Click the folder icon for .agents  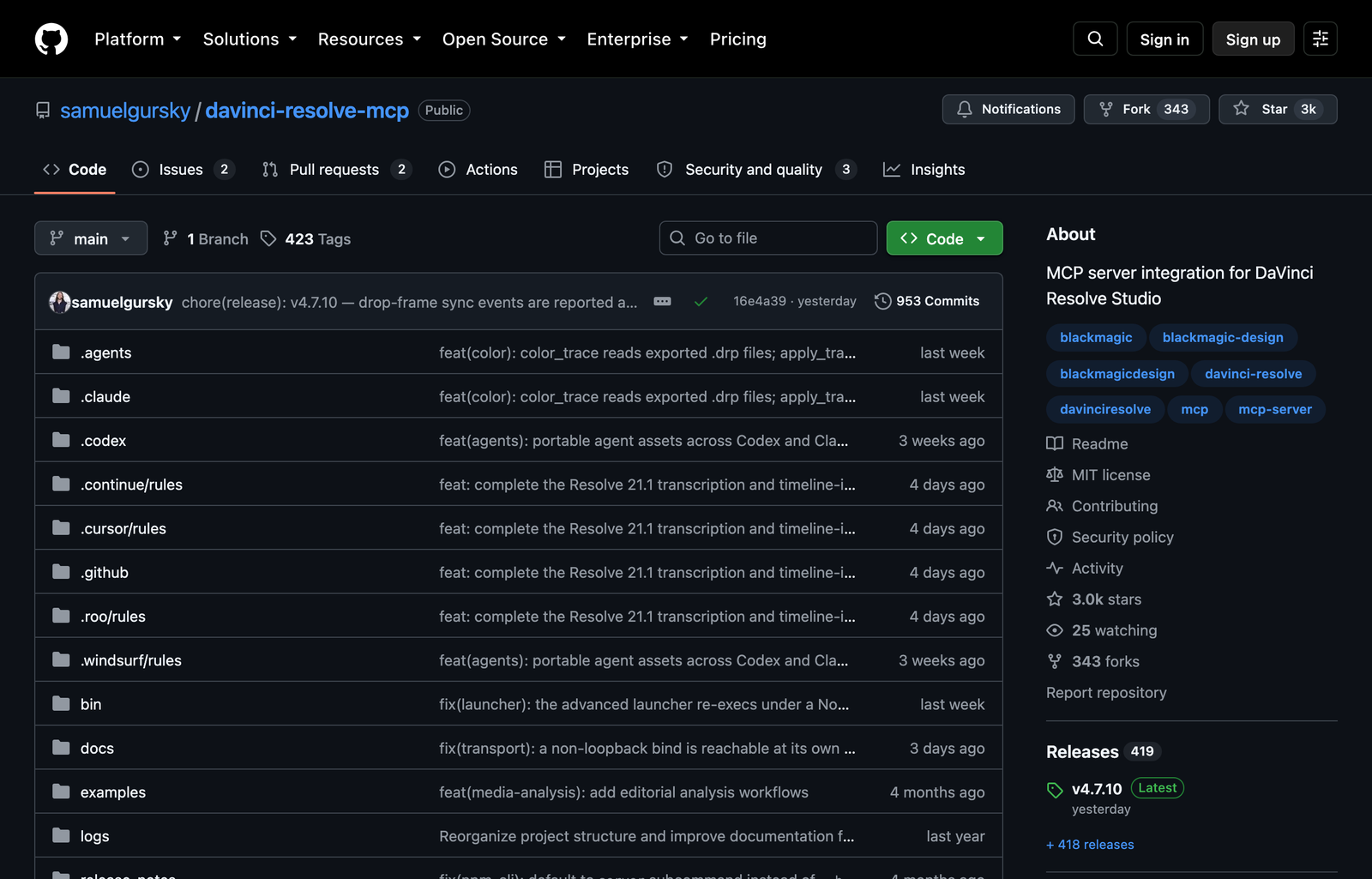pyautogui.click(x=61, y=352)
